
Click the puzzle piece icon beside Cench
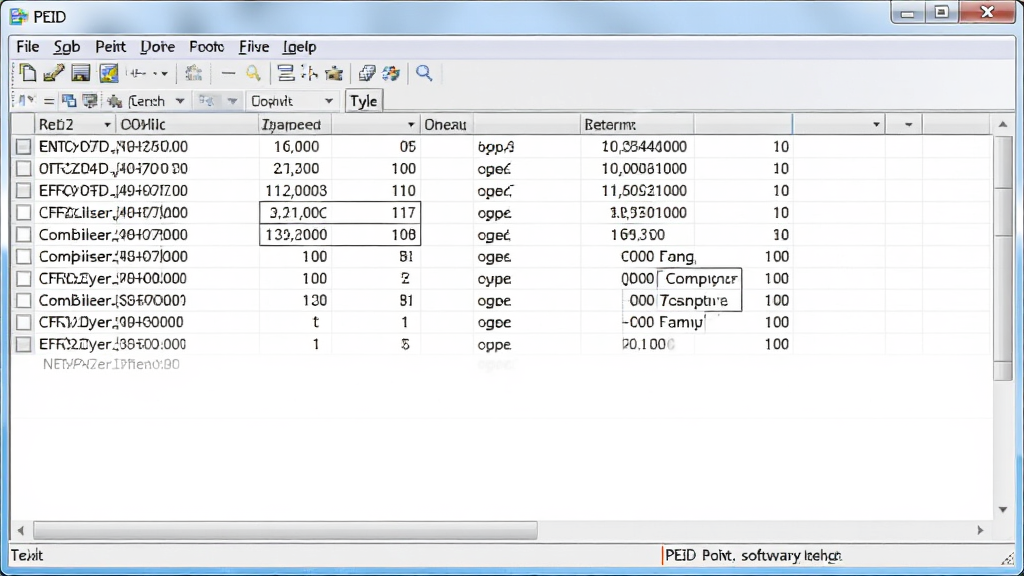point(115,101)
